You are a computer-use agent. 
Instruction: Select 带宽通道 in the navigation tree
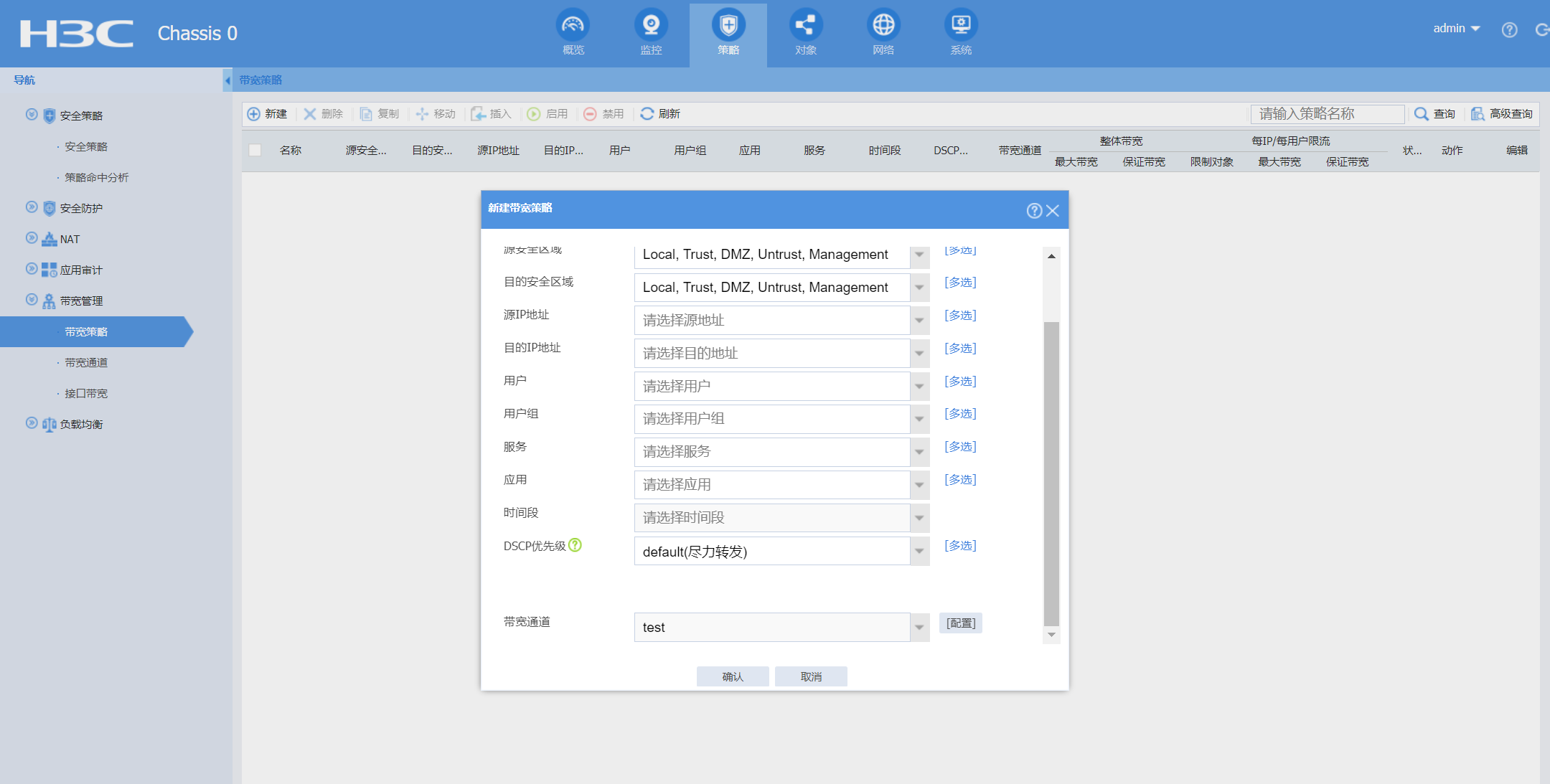86,363
